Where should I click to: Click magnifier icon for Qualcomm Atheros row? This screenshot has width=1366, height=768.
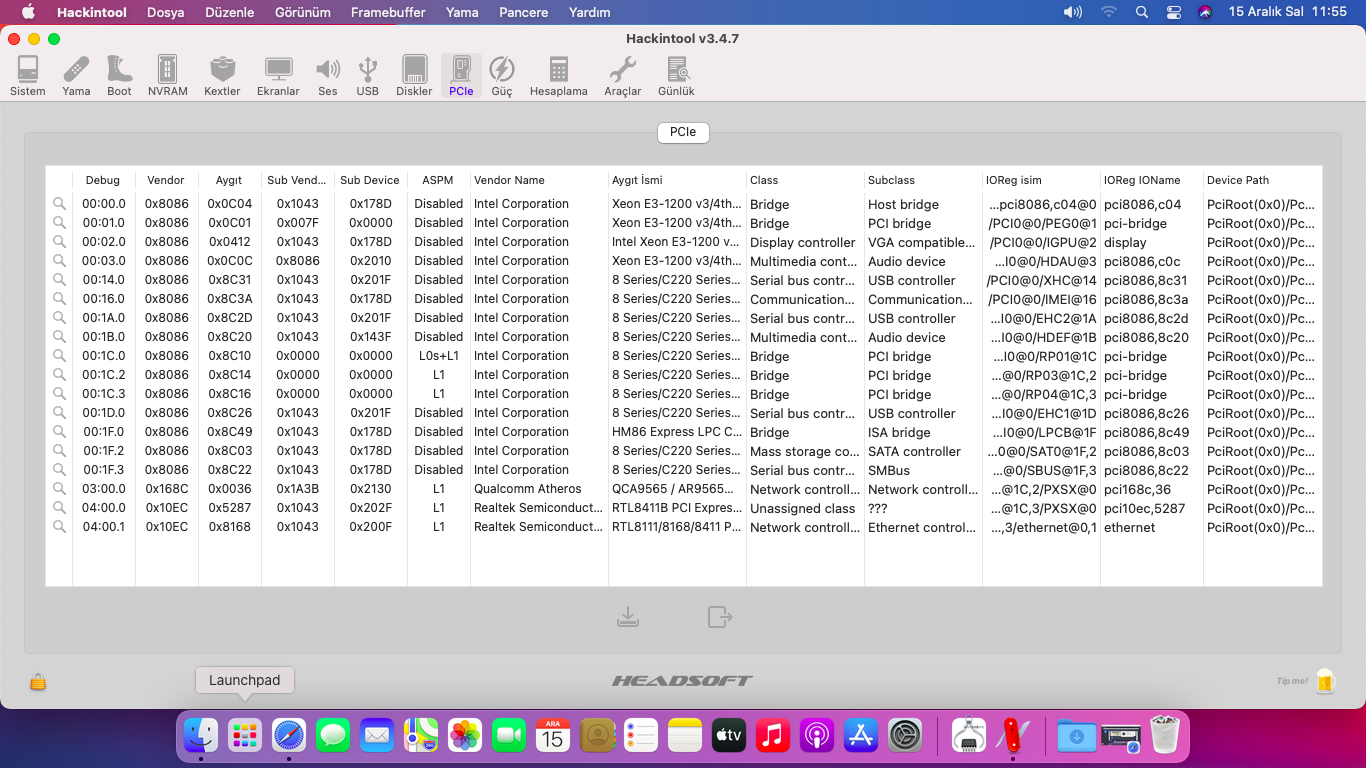pyautogui.click(x=60, y=489)
